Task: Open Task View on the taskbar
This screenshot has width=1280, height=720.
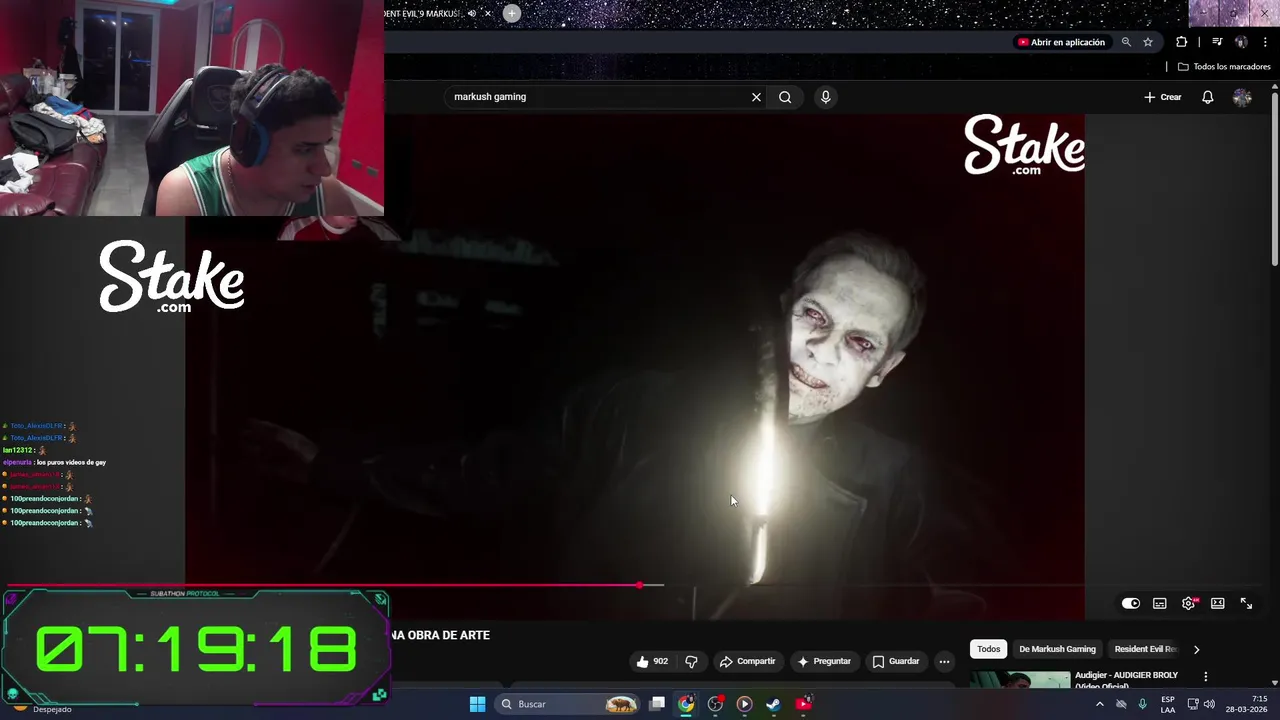Action: tap(657, 704)
